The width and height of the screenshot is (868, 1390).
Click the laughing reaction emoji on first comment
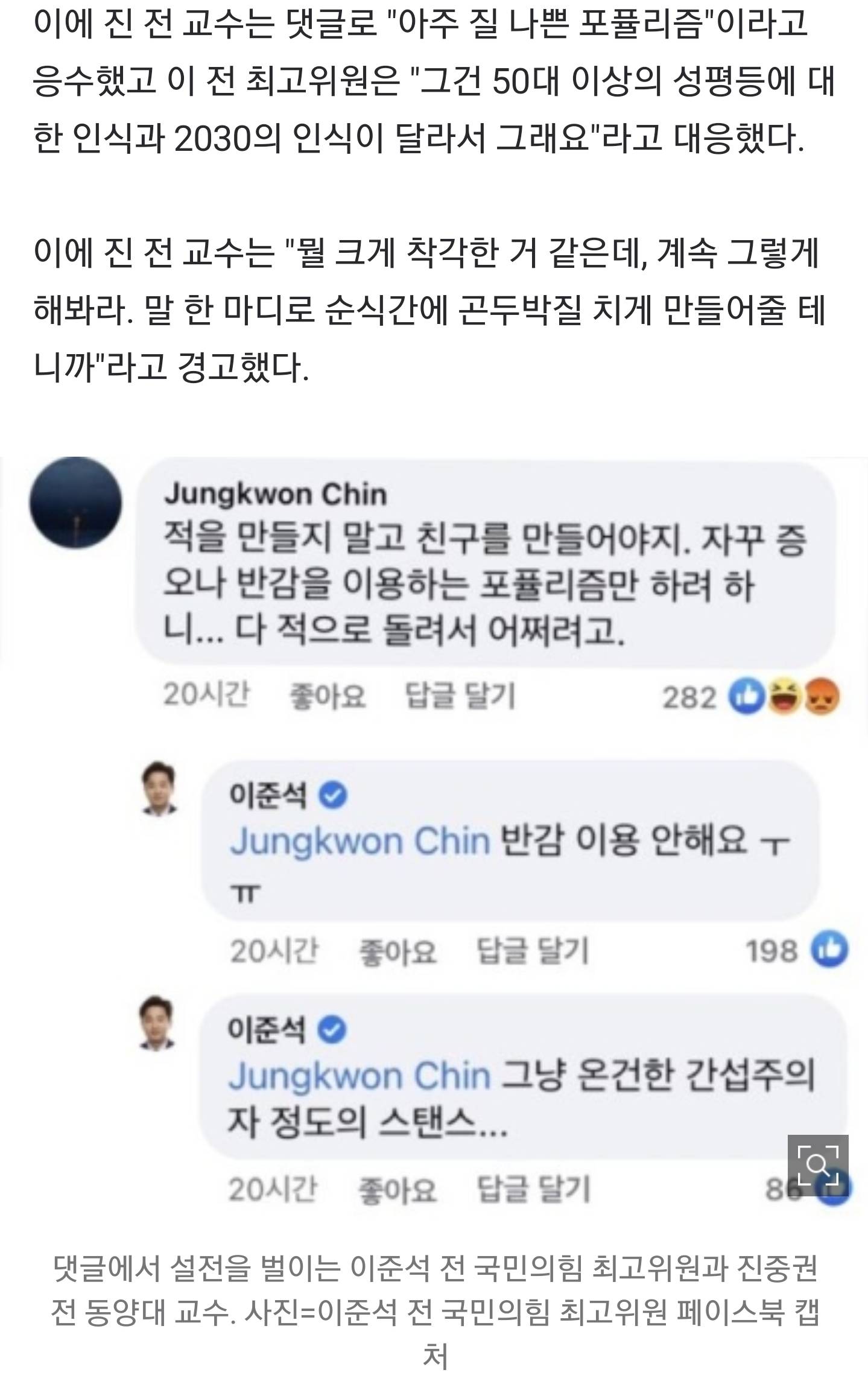[784, 697]
